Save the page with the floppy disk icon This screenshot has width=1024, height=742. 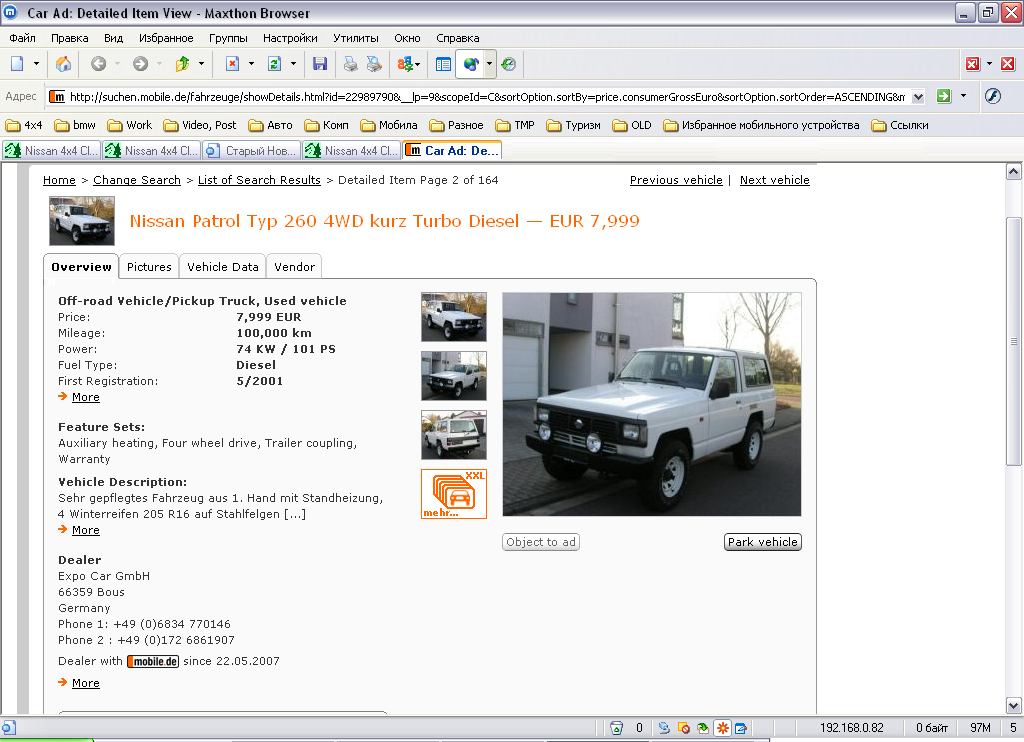320,63
